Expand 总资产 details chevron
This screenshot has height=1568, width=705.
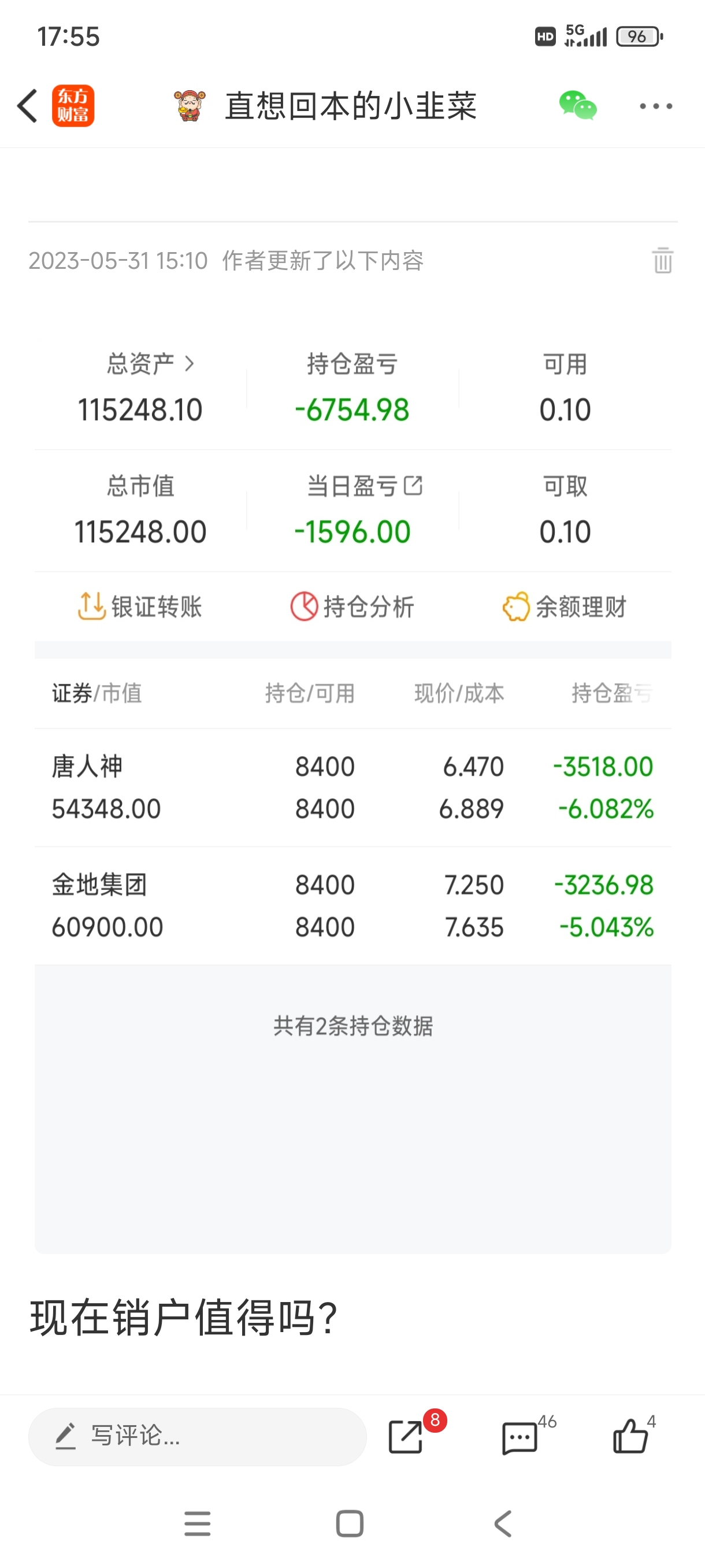[x=189, y=364]
